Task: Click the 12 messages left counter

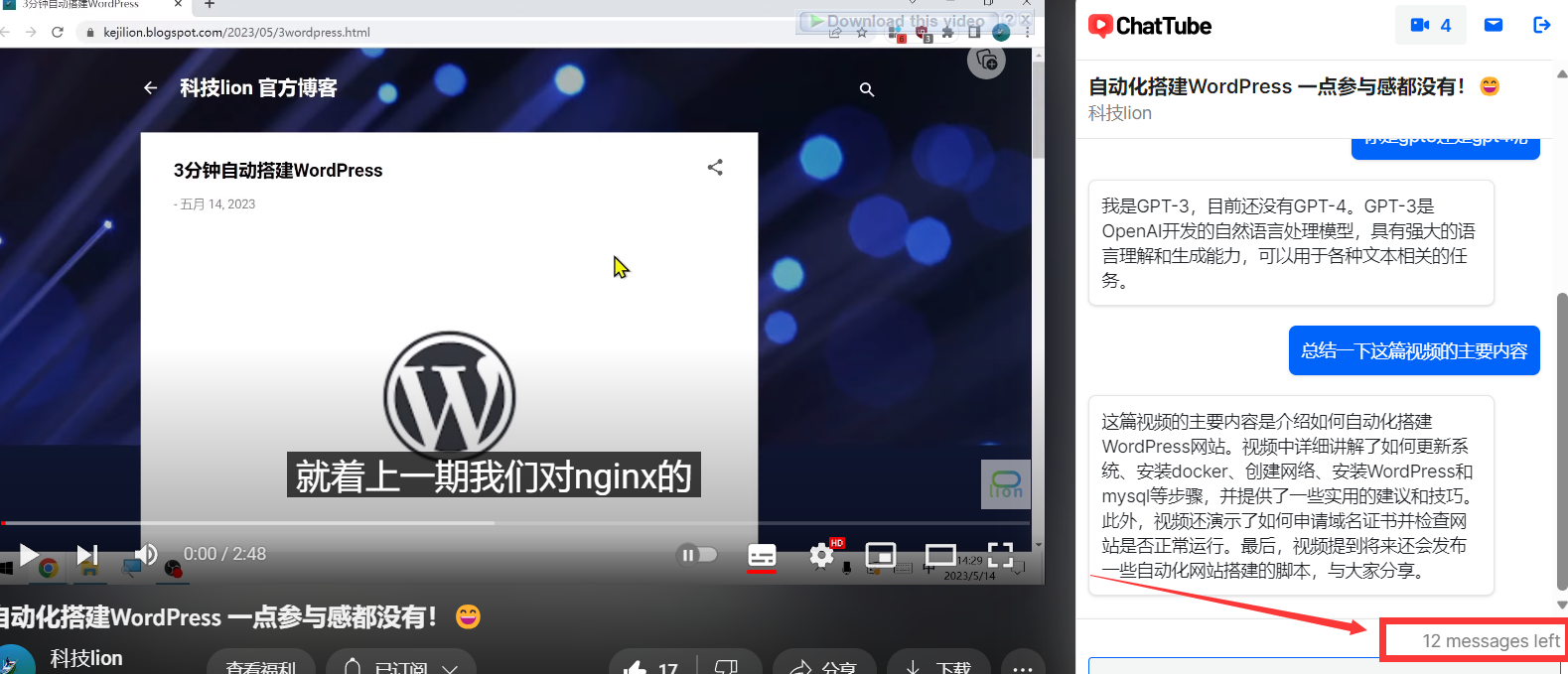Action: point(1491,641)
